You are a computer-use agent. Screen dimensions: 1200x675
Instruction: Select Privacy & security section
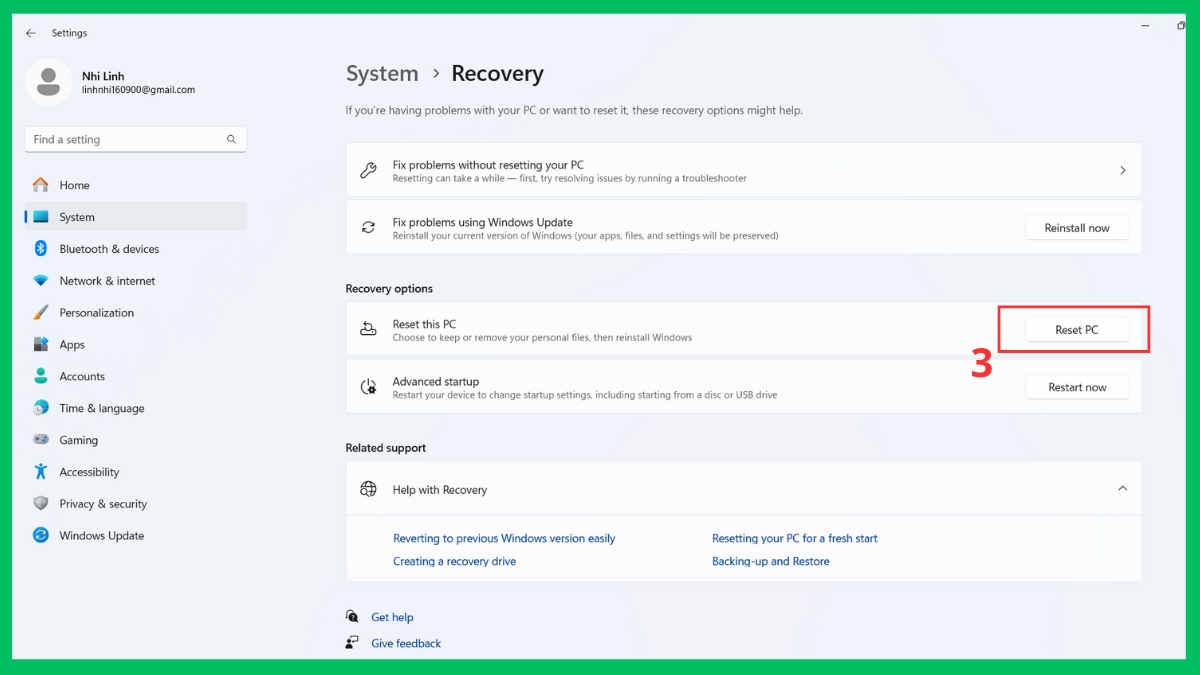[x=135, y=504]
